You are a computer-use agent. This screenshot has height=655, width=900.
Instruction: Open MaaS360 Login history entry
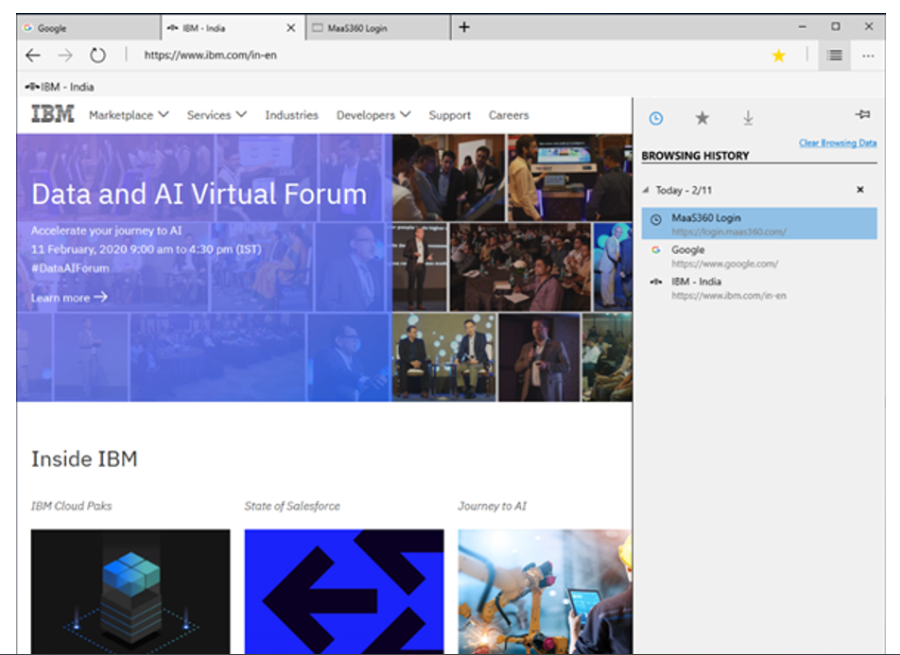759,223
